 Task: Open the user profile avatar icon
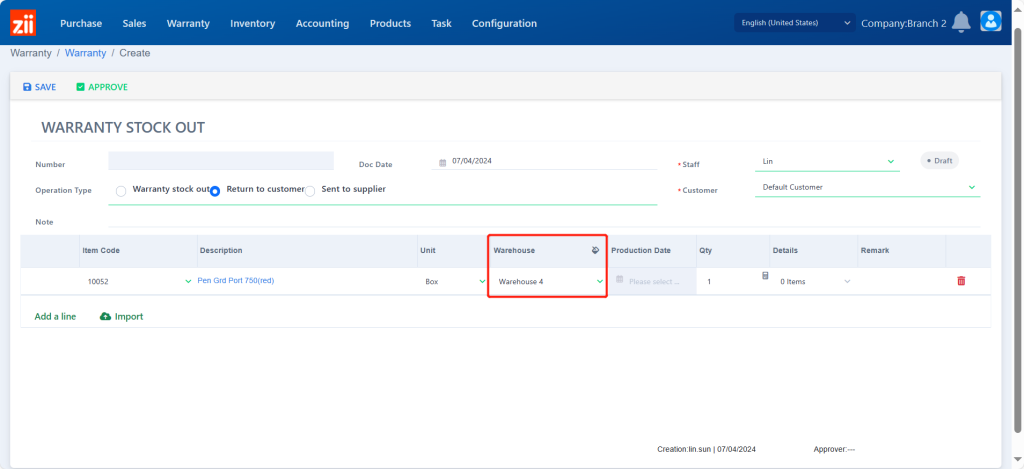coord(991,22)
